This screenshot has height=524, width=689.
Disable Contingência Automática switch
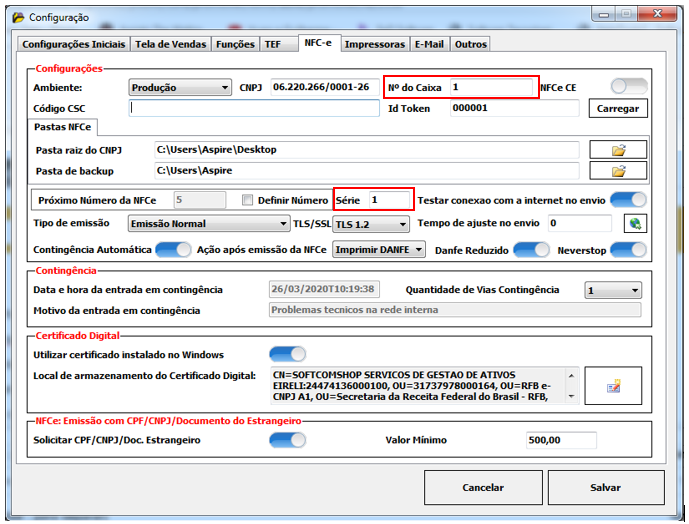[x=173, y=249]
